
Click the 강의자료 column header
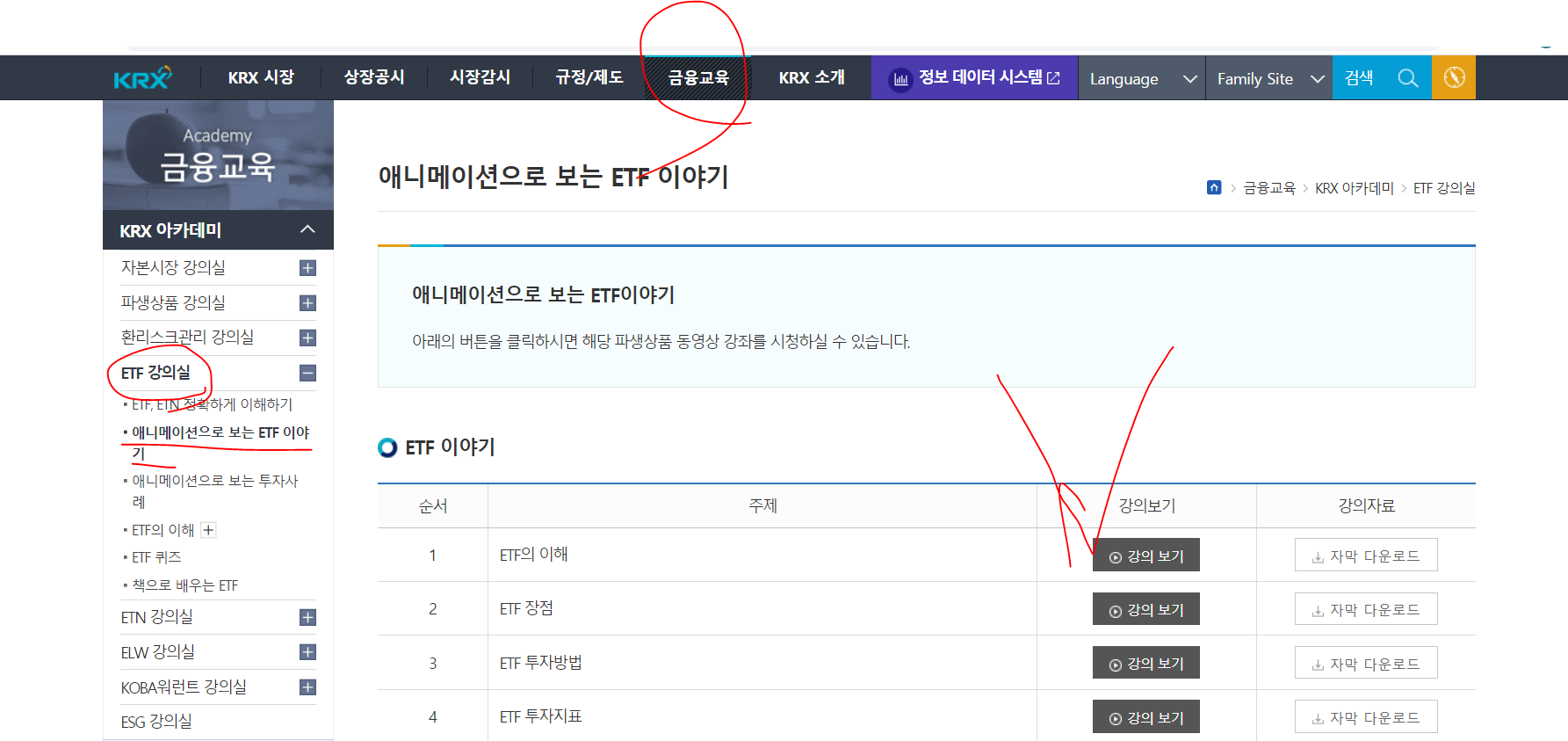(1366, 505)
